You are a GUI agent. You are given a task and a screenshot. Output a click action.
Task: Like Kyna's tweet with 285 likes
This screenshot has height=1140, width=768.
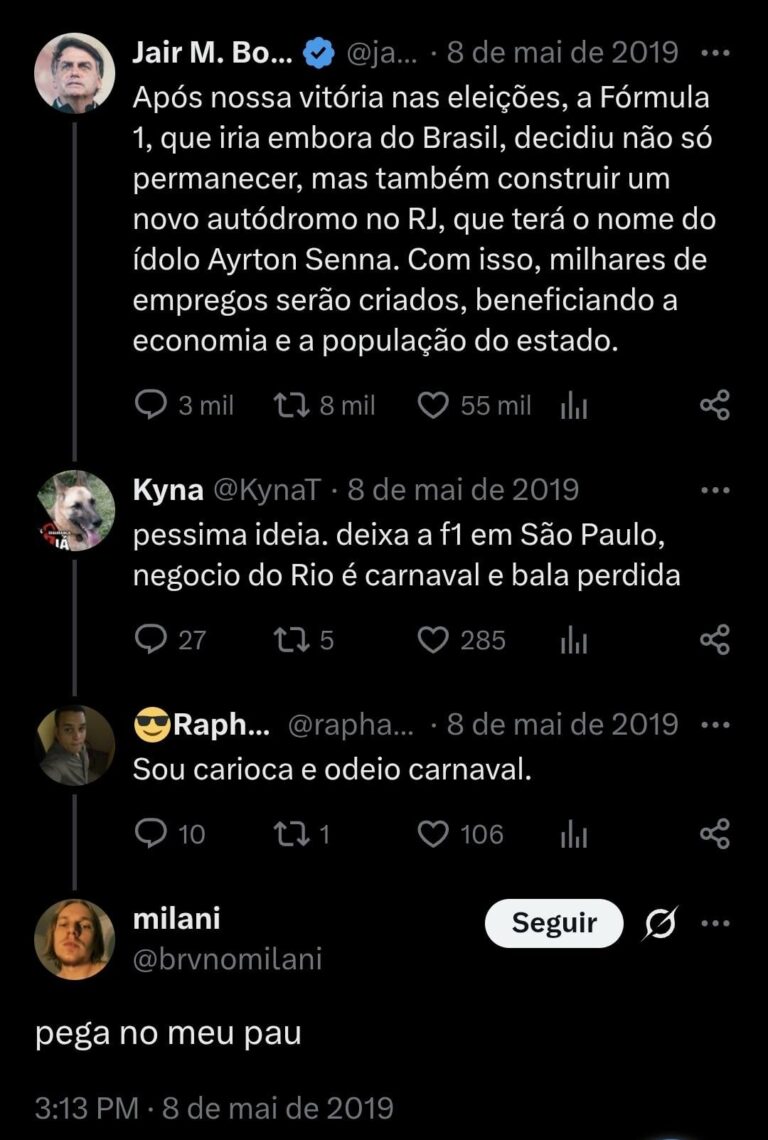432,639
